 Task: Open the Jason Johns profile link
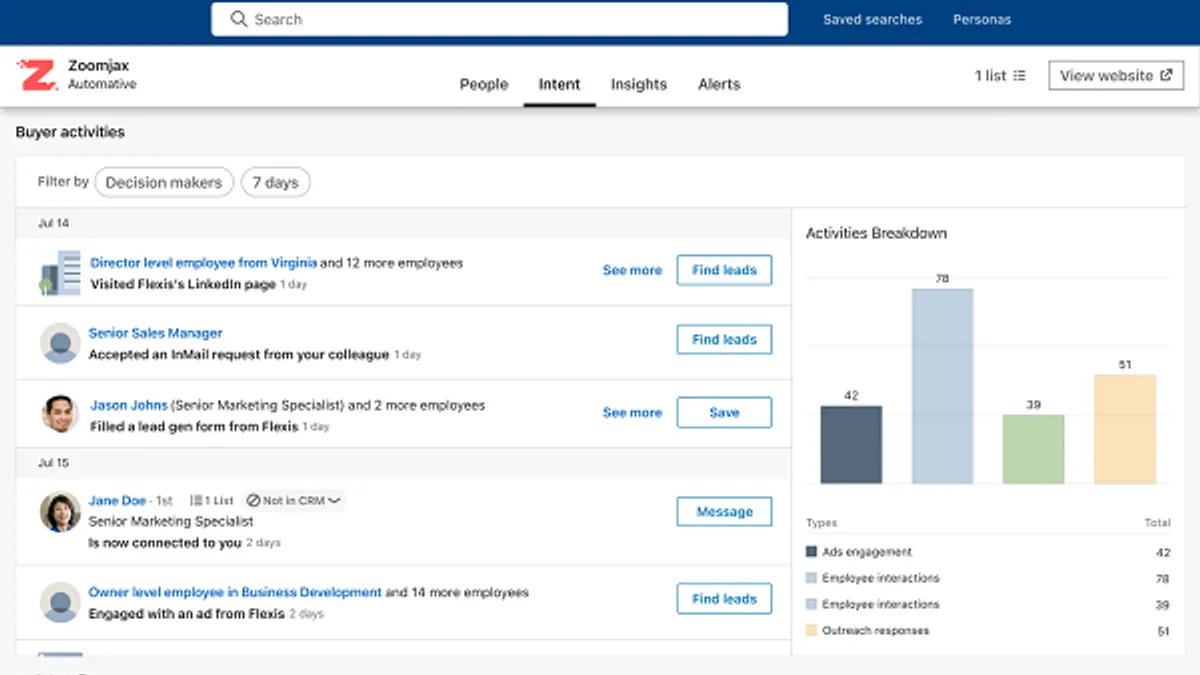tap(128, 405)
